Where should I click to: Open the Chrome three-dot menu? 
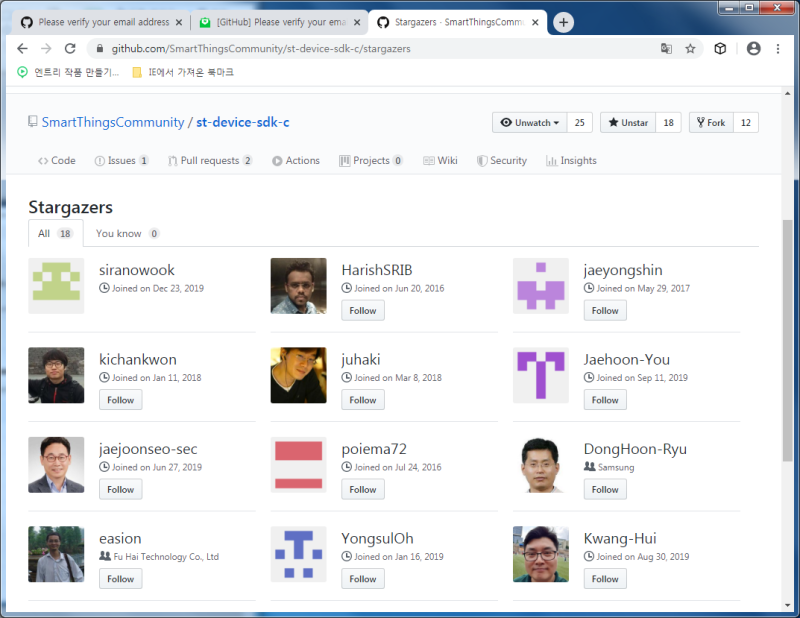(x=778, y=48)
